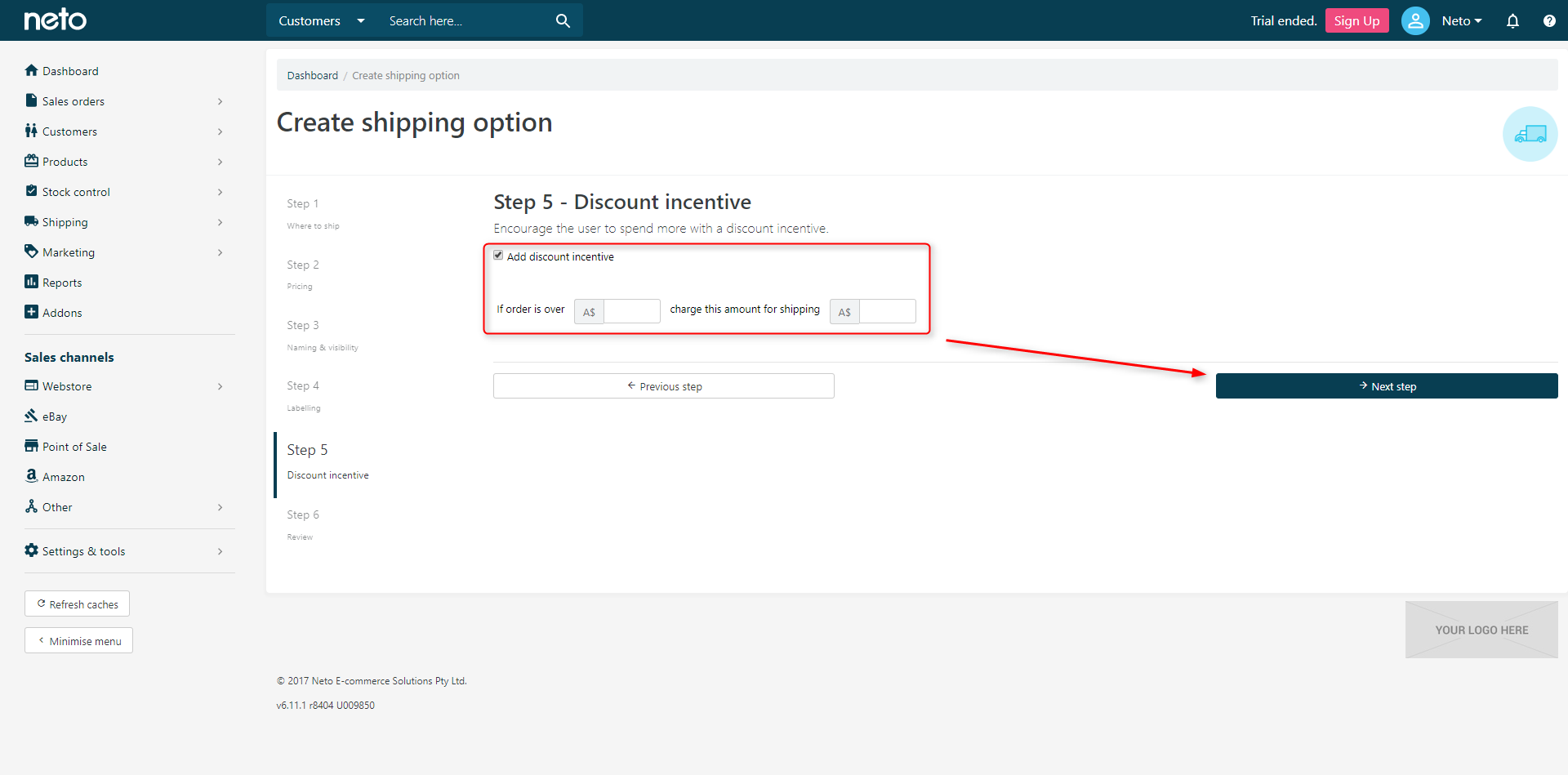Click the eBay gavel icon
The width and height of the screenshot is (1568, 775).
coord(31,416)
